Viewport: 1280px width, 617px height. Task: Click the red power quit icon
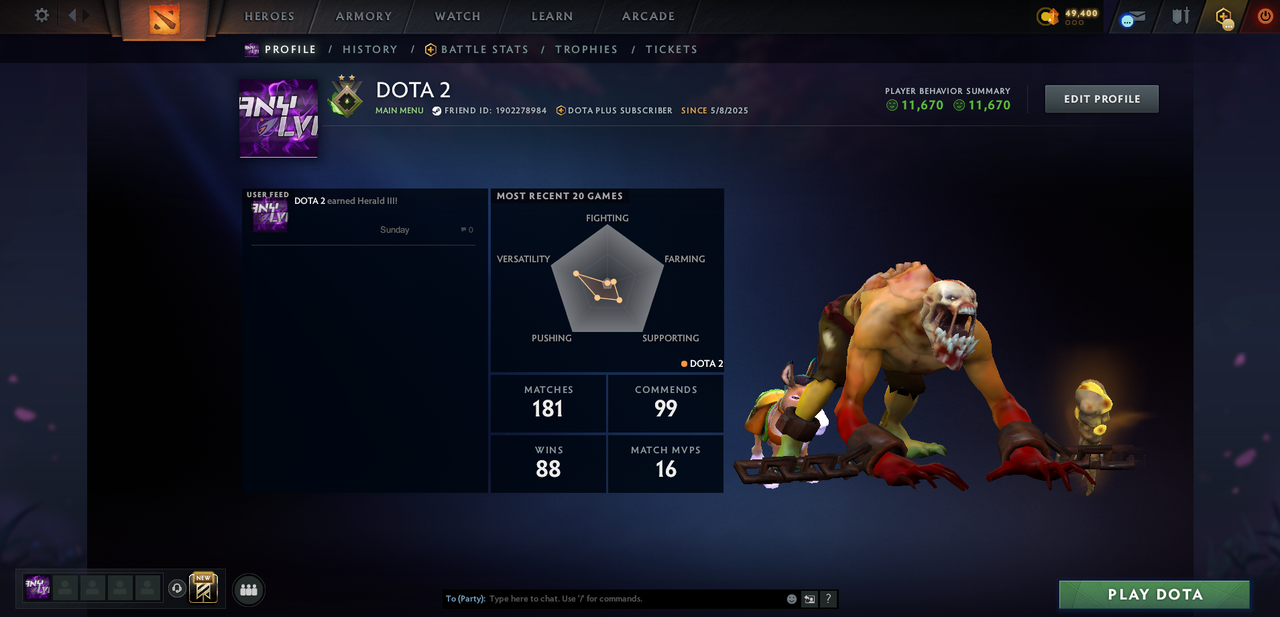[x=1263, y=16]
